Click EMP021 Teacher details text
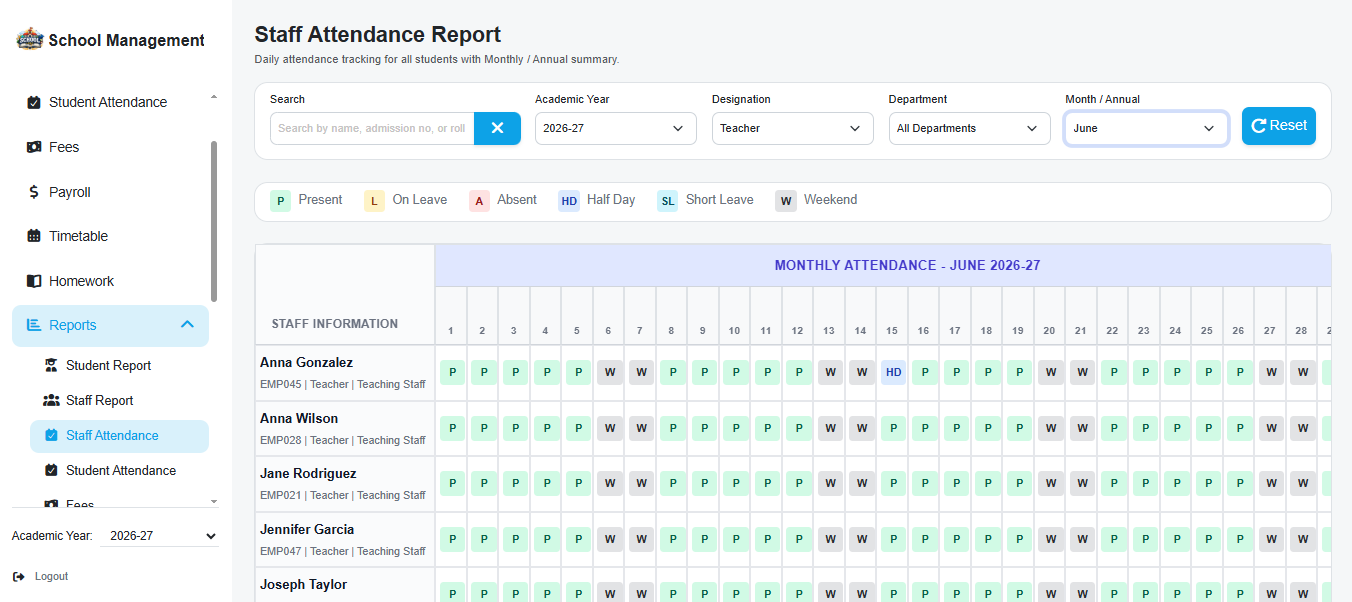Viewport: 1352px width, 602px height. coord(343,495)
